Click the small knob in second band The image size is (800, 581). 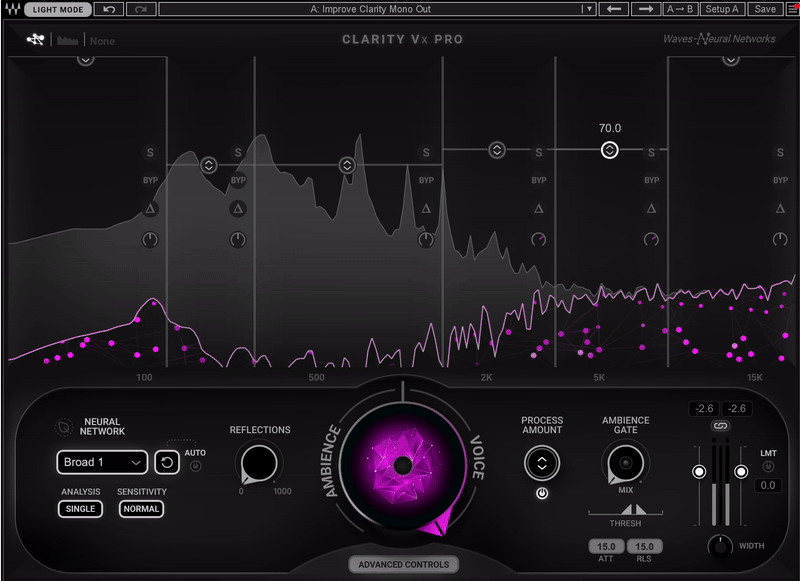tap(238, 239)
